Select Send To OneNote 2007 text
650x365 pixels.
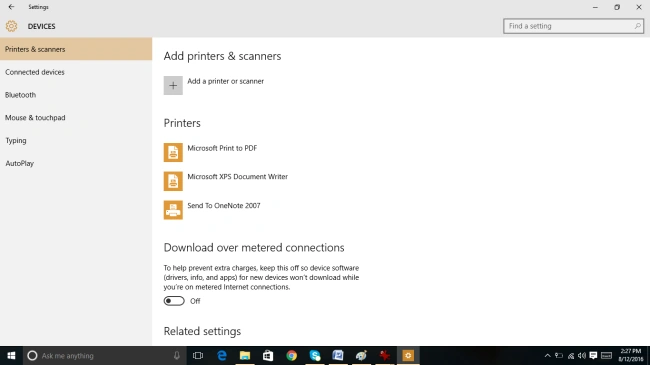pyautogui.click(x=224, y=206)
